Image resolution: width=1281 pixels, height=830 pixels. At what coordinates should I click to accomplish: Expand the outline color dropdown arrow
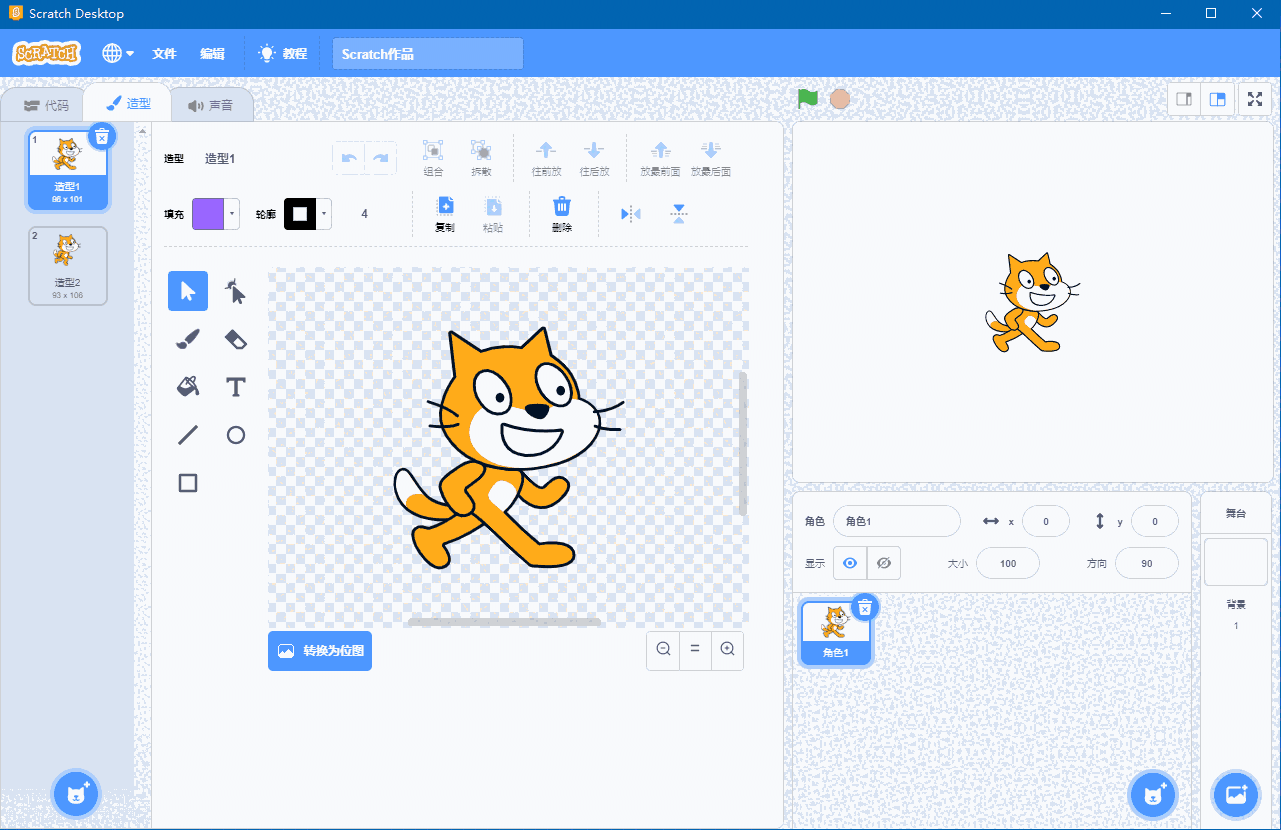click(324, 214)
